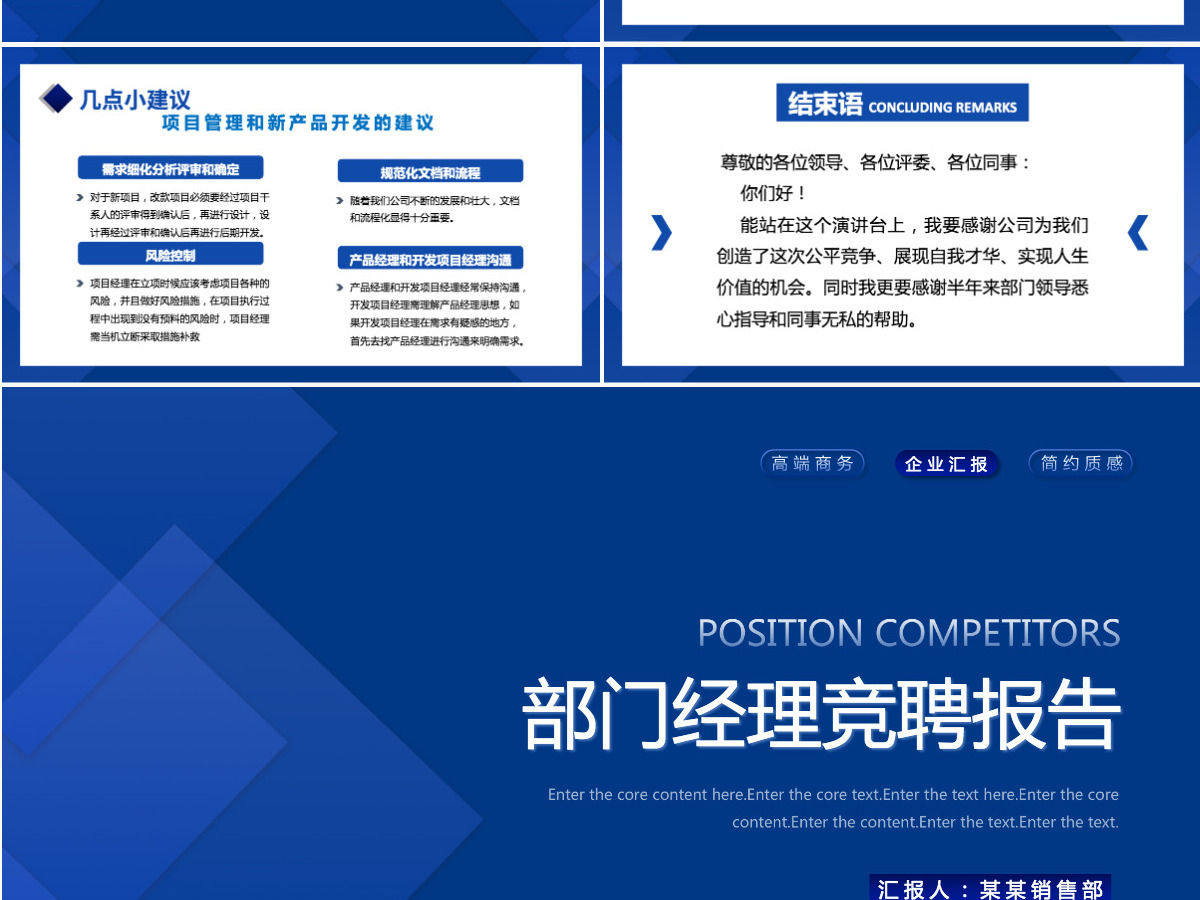Click the 风险控制 heading bar

[171, 255]
